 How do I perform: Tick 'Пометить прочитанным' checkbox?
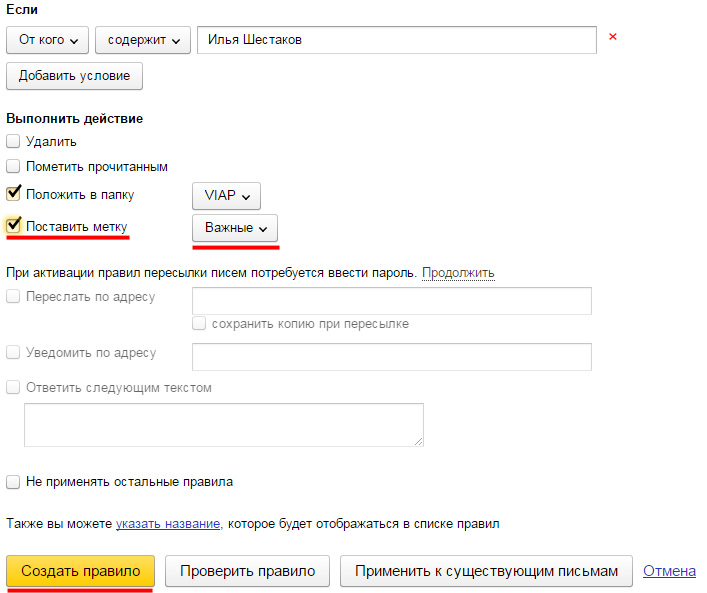(13, 166)
